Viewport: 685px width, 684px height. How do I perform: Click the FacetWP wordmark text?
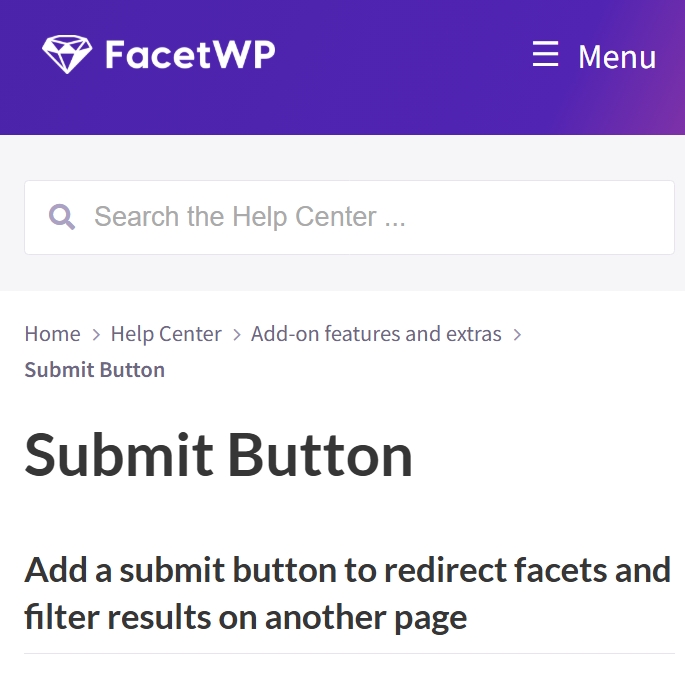(x=190, y=54)
